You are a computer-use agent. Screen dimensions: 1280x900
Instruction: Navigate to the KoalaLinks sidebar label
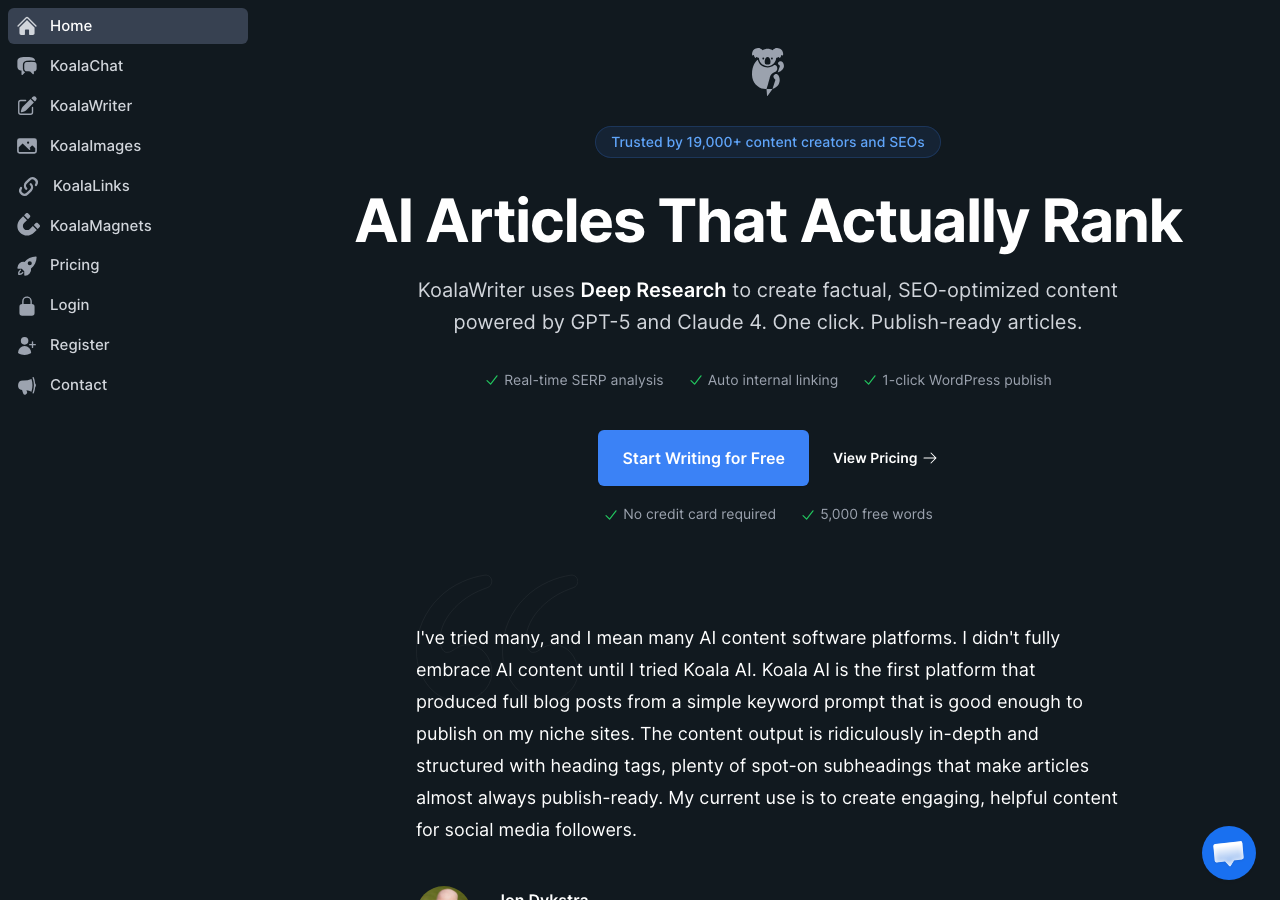[x=91, y=186]
